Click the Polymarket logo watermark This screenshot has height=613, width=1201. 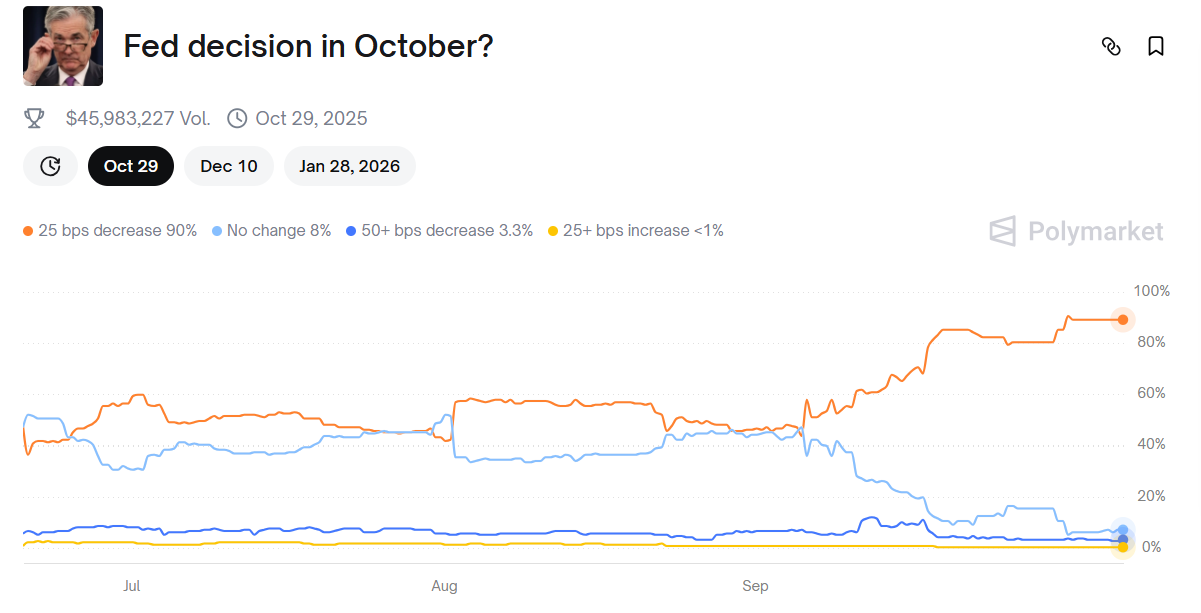coord(1075,231)
